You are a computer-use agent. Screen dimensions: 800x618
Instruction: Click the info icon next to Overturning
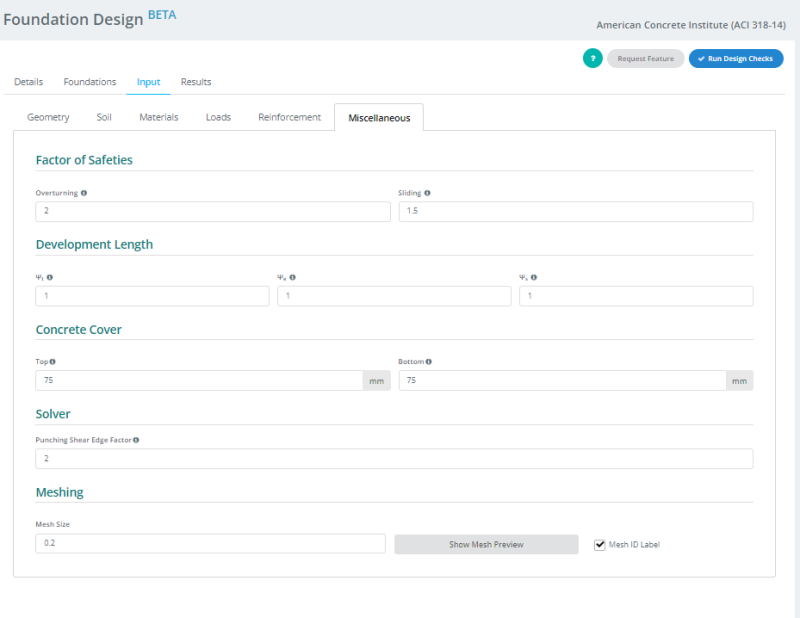[x=84, y=193]
